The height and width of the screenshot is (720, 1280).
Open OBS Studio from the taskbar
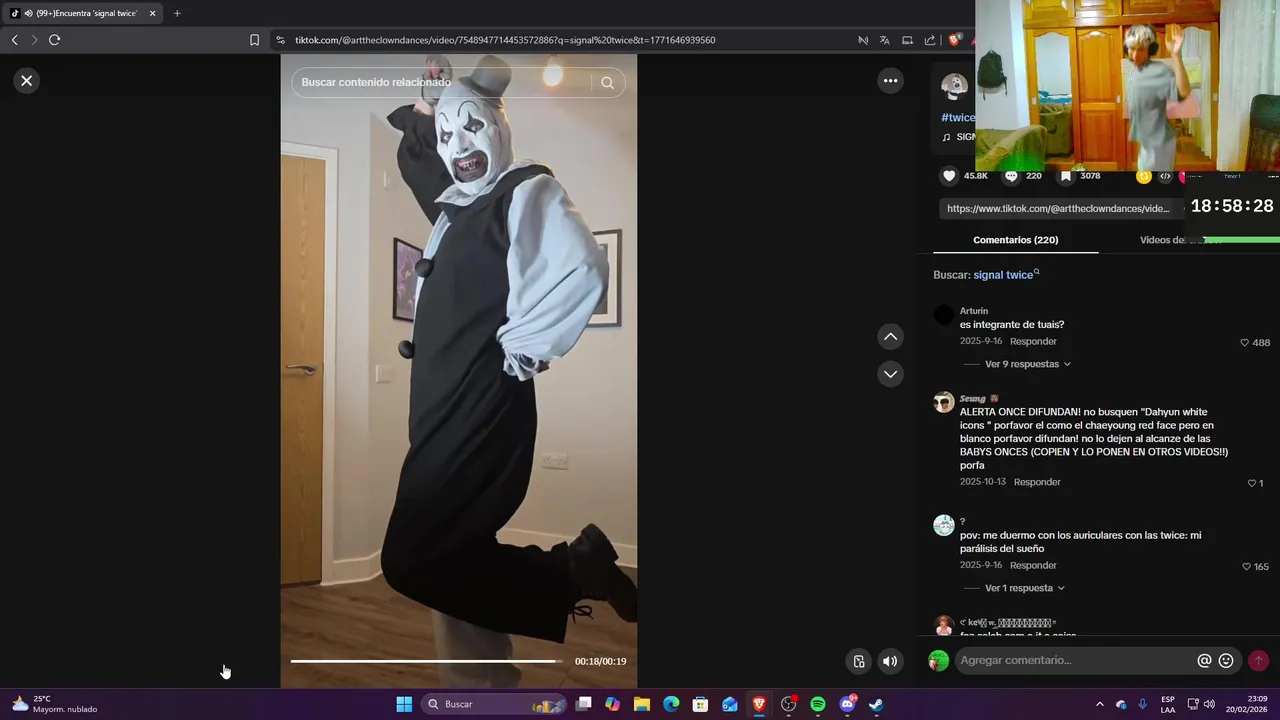[788, 704]
